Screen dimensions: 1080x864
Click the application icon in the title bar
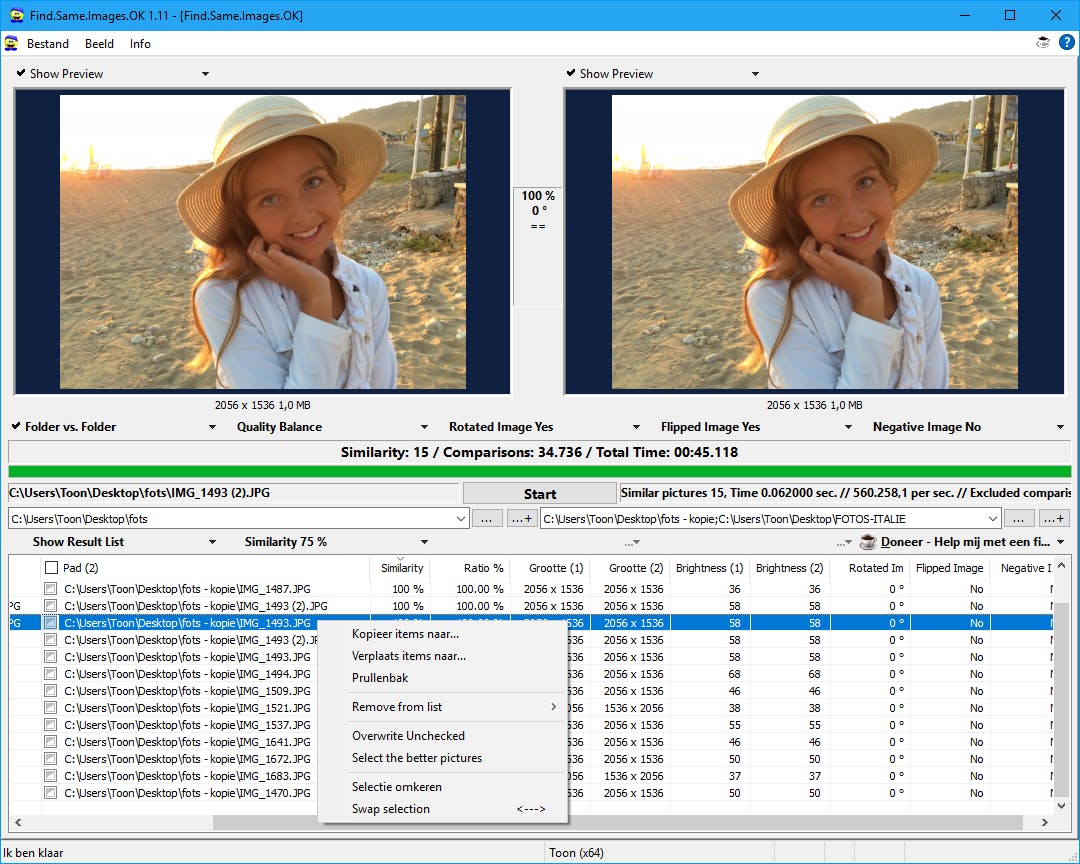click(x=16, y=15)
